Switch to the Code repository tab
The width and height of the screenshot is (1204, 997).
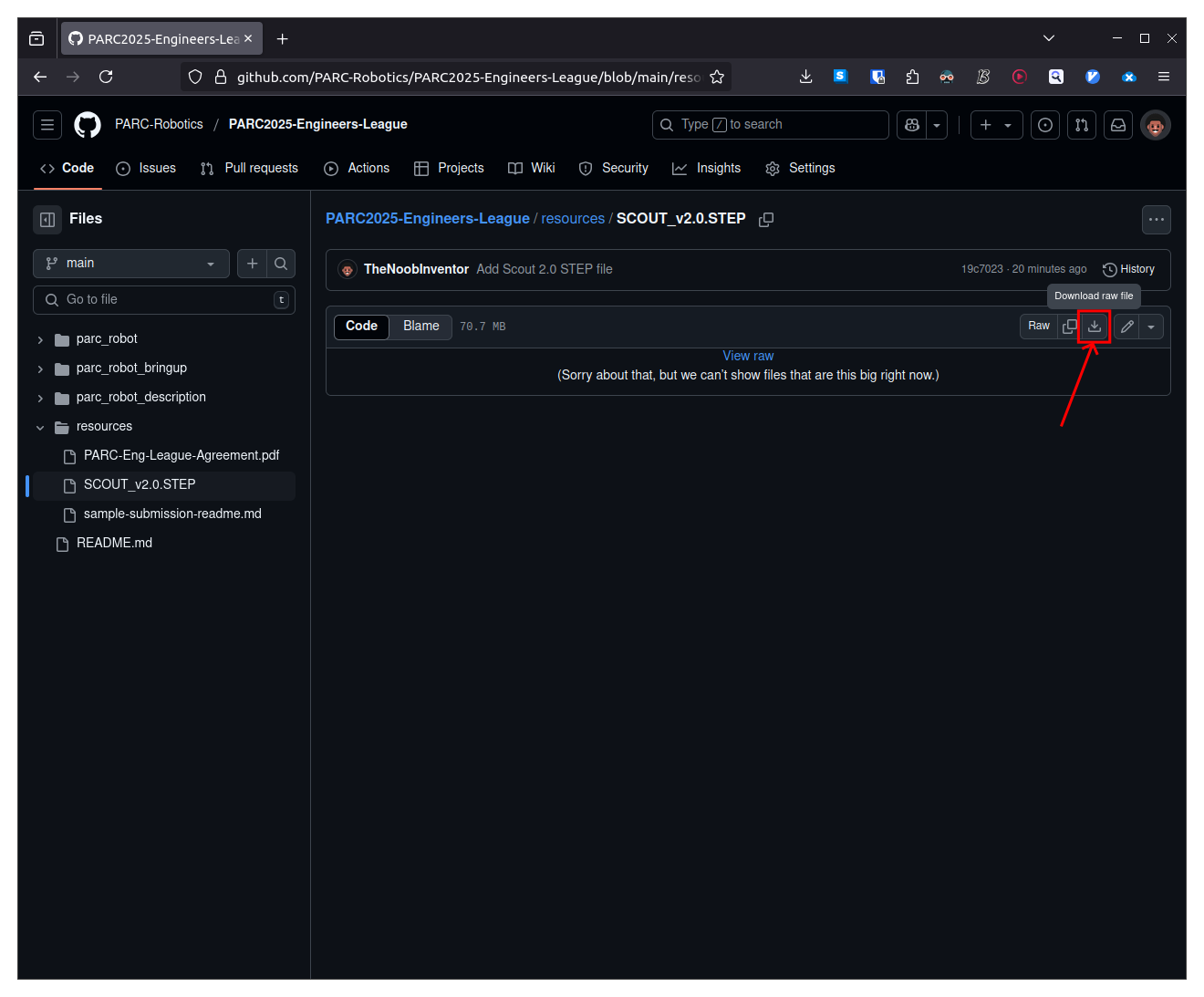(67, 168)
